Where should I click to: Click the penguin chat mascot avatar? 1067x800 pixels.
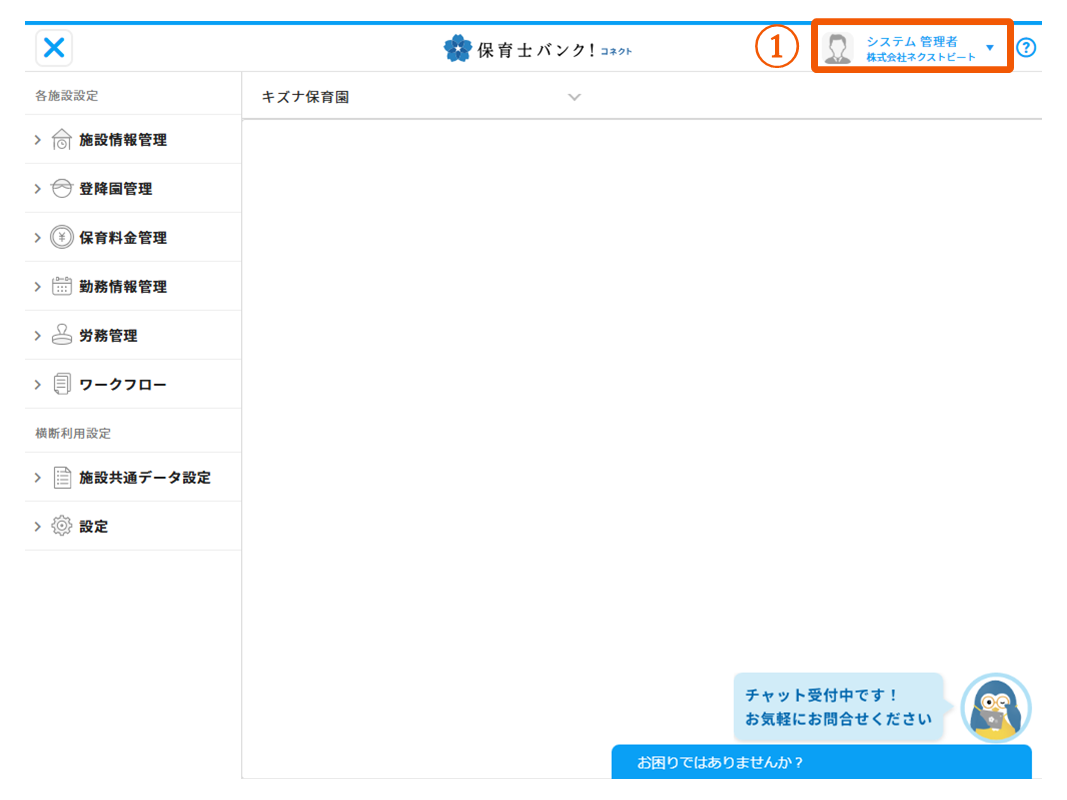(x=995, y=708)
